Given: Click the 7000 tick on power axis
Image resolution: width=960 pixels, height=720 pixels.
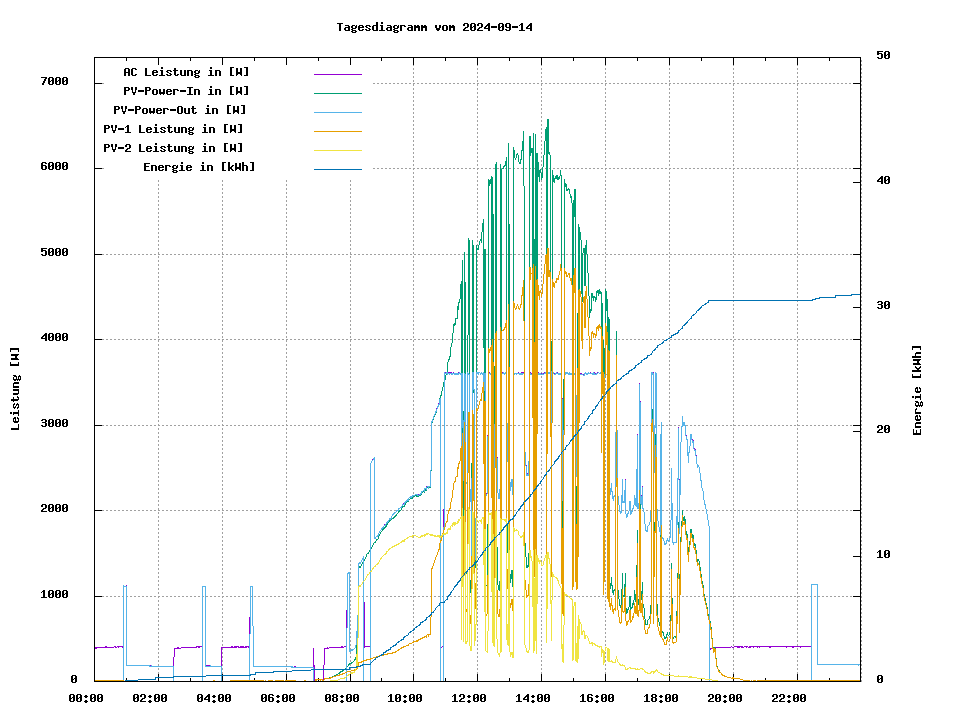Looking at the screenshot, I should 54,81.
